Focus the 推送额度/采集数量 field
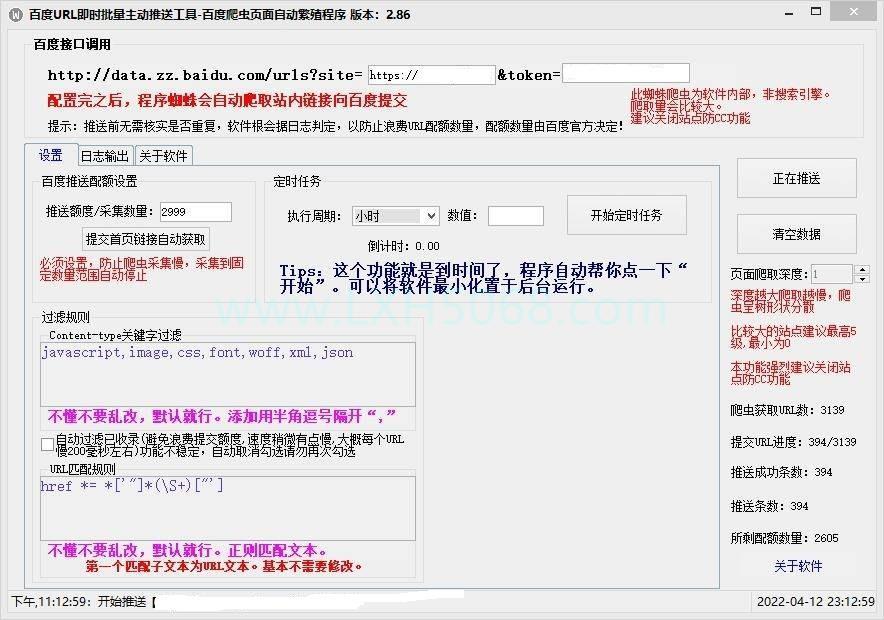Screen dimensions: 884x620 click(196, 212)
